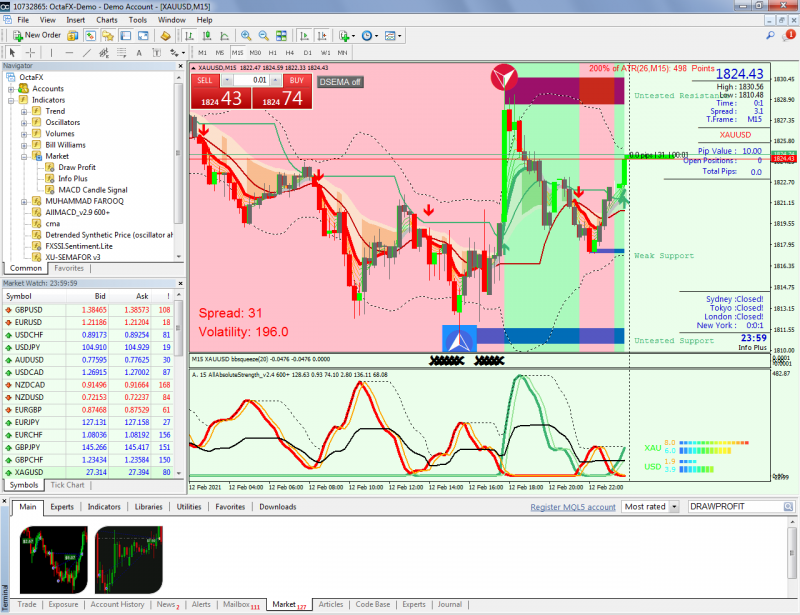The height and width of the screenshot is (615, 800).
Task: Switch chart to W1 timeframe
Action: click(x=326, y=53)
